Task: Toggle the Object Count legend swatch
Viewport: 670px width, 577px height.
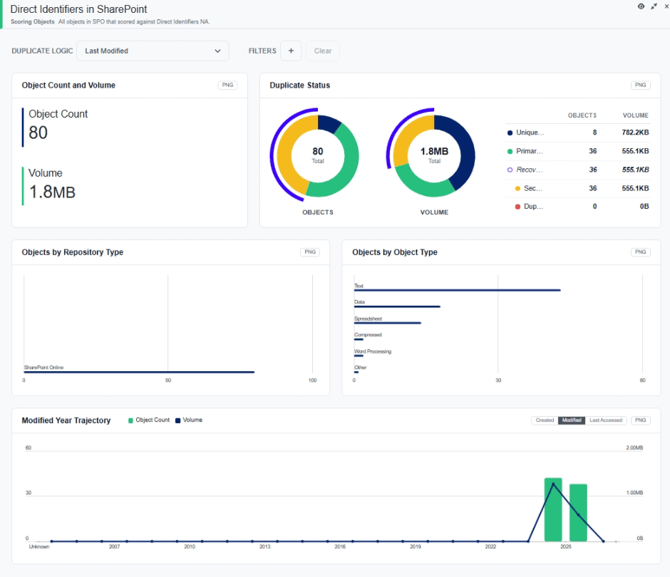Action: [131, 421]
